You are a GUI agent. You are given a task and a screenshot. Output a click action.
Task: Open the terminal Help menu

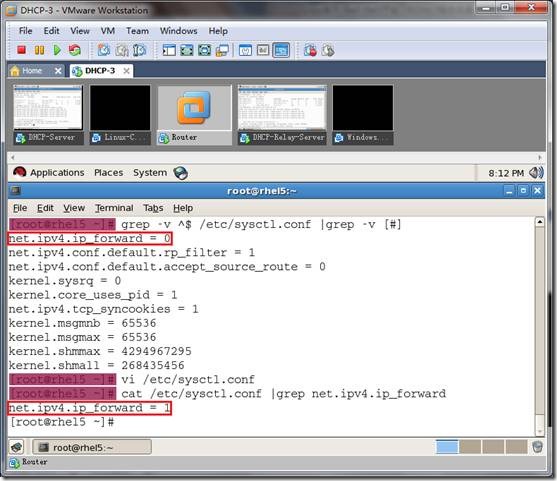183,208
